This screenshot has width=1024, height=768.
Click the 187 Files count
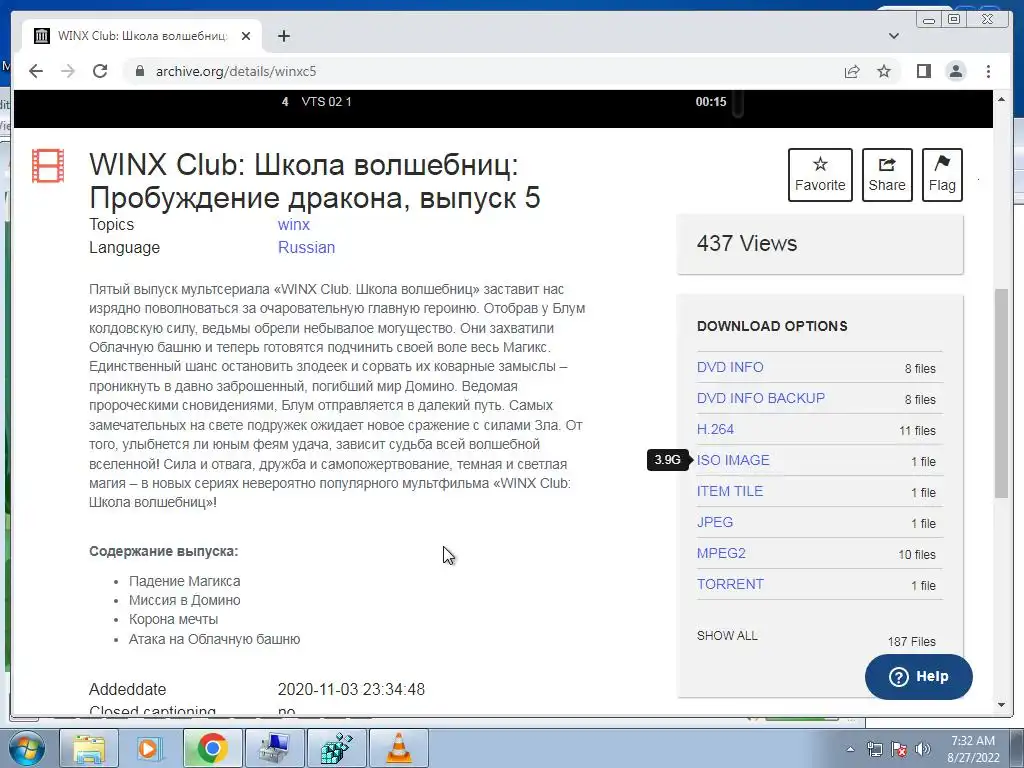(911, 641)
